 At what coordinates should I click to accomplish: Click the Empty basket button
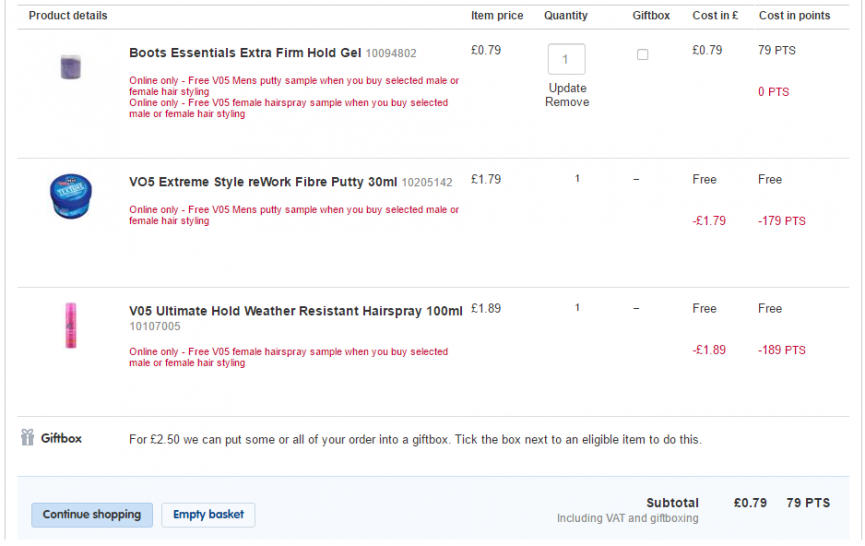click(x=208, y=515)
